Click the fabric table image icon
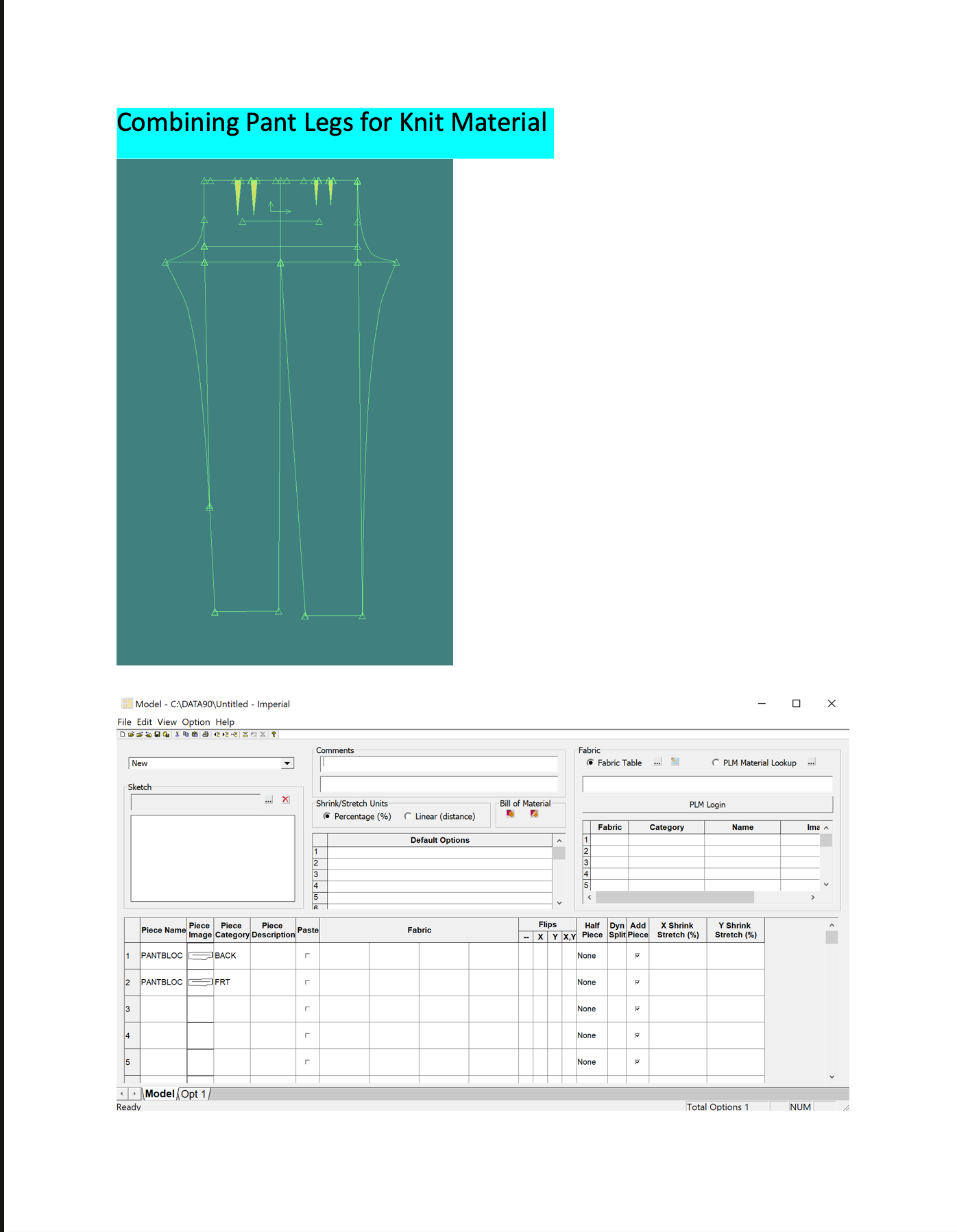The width and height of the screenshot is (957, 1232). 675,762
